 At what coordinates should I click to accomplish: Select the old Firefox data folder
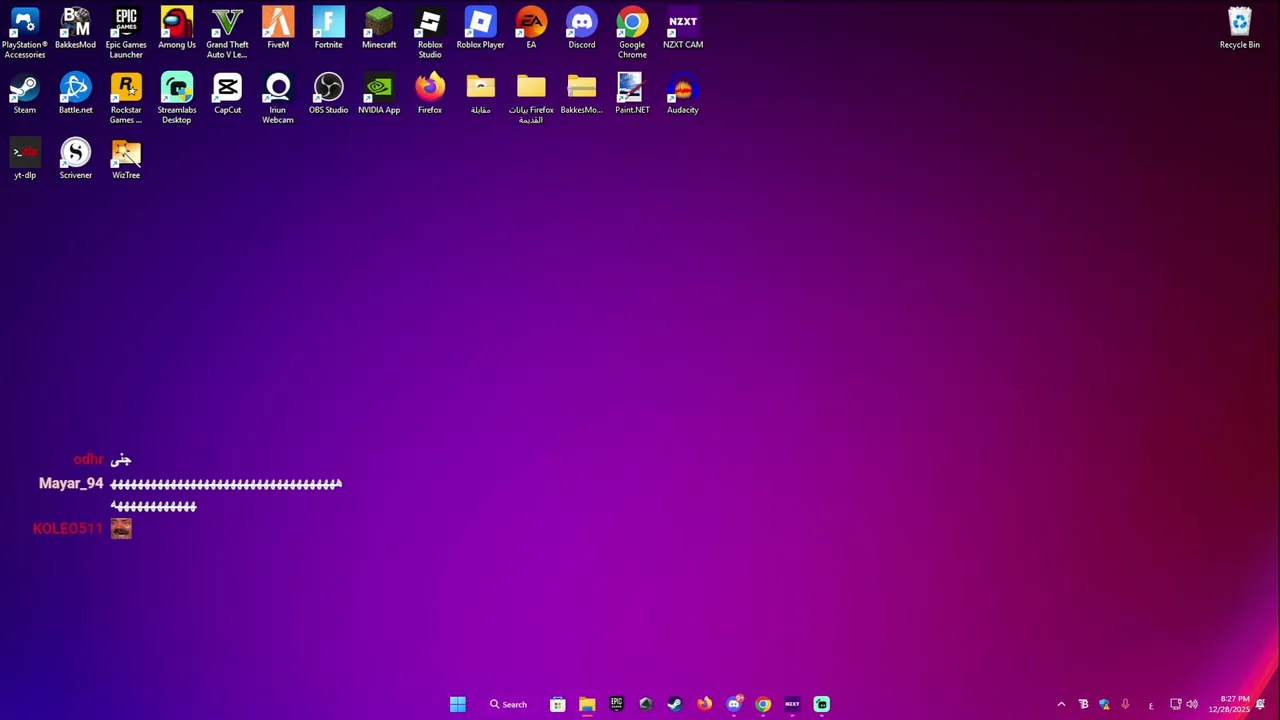(531, 98)
